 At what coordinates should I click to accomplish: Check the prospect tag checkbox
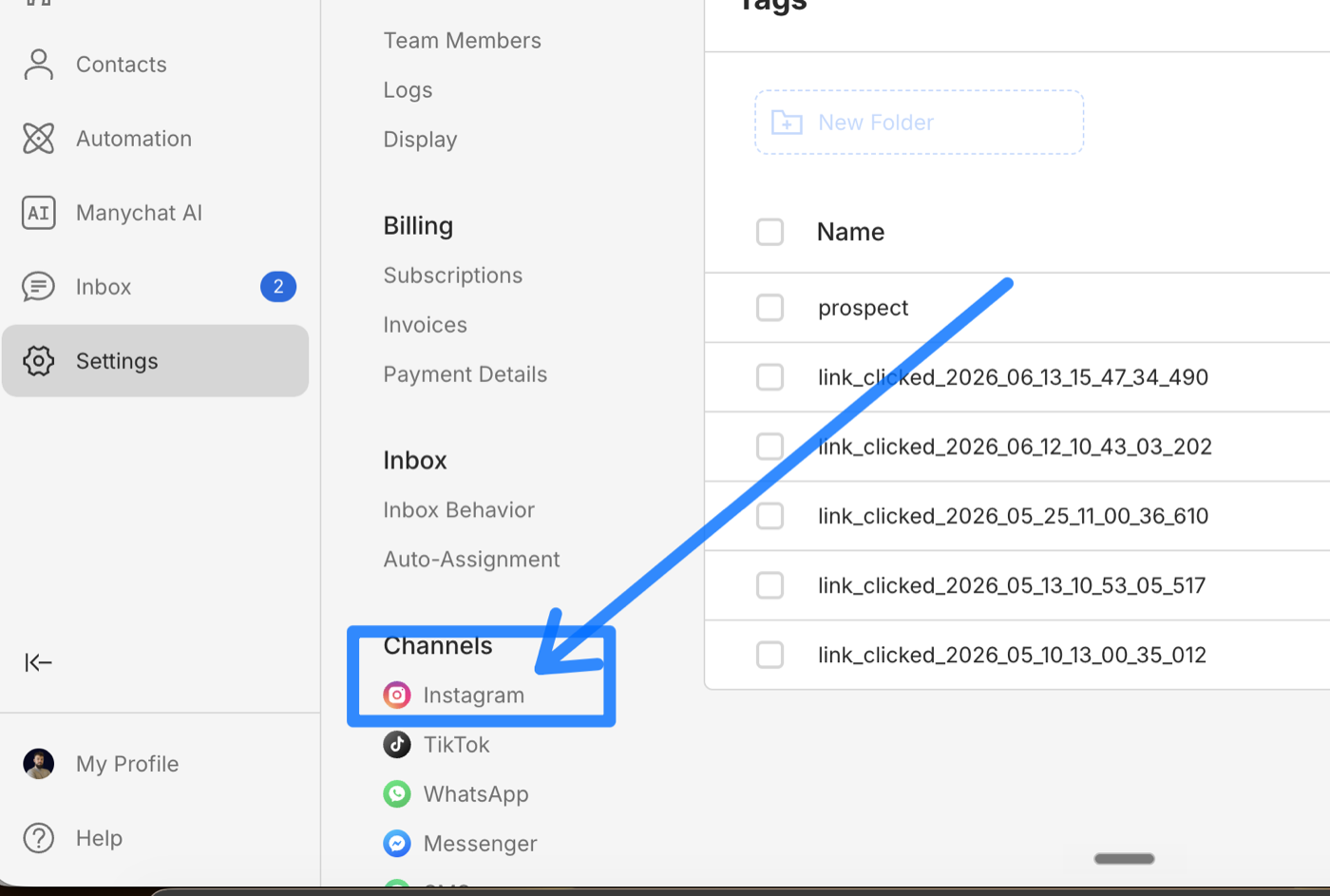tap(769, 308)
